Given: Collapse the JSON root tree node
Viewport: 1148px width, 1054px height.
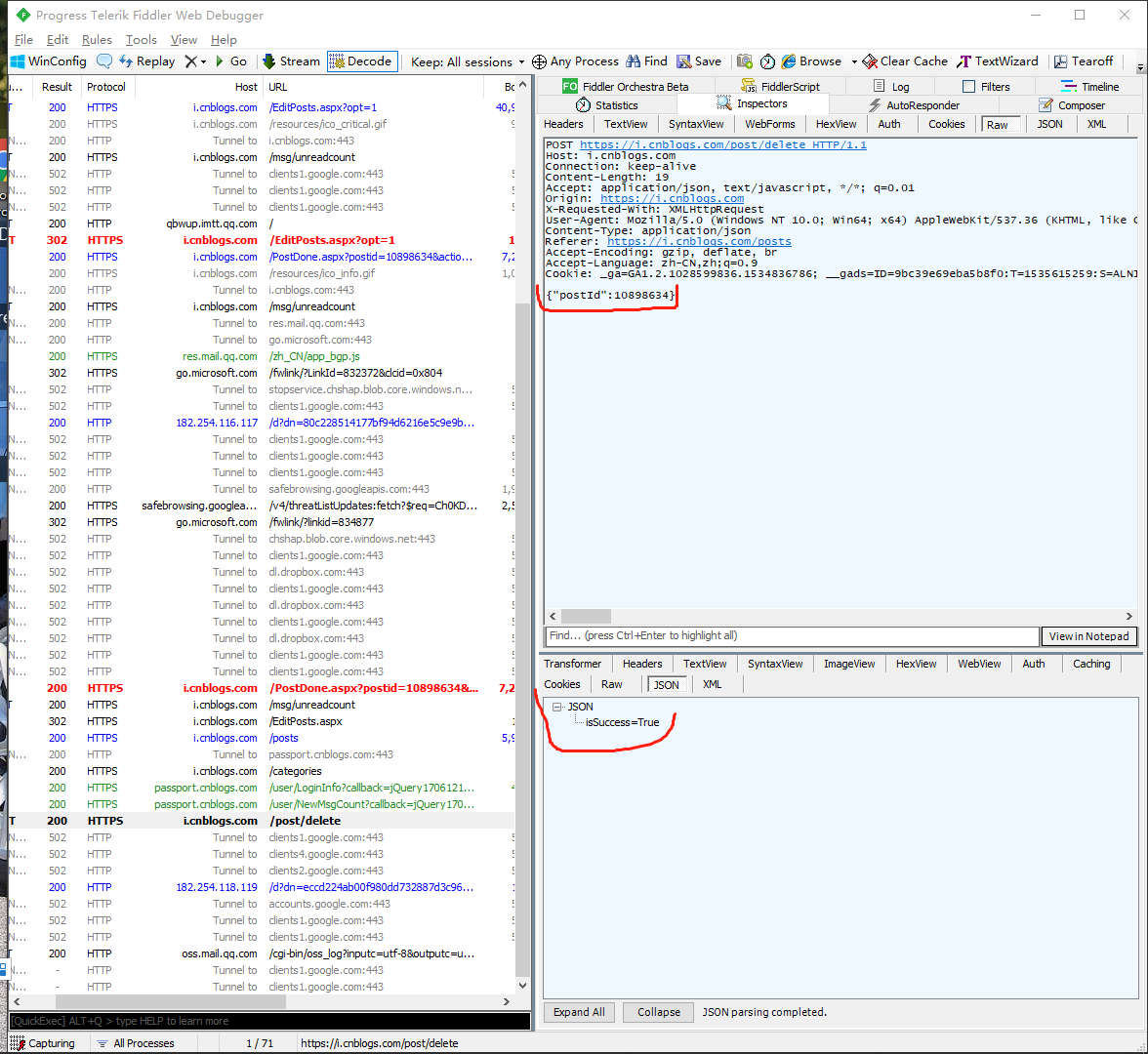Looking at the screenshot, I should pos(556,707).
